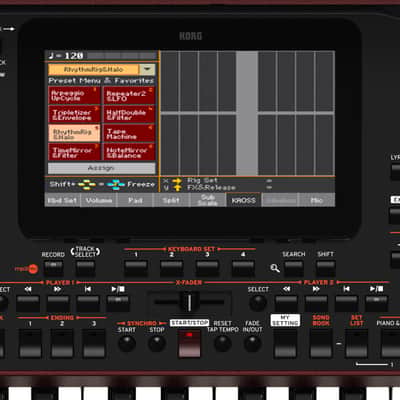Select the Repeater2 &LFO preset

point(129,96)
